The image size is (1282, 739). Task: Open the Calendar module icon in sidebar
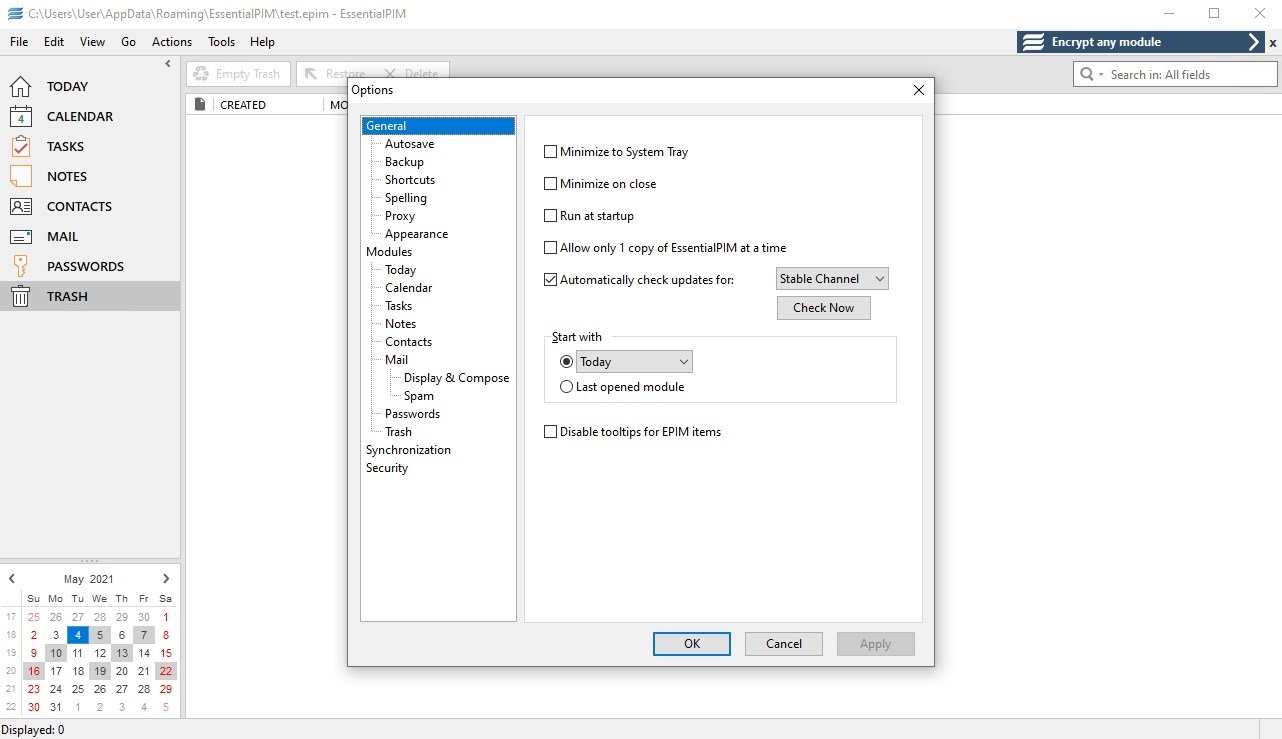[x=20, y=116]
